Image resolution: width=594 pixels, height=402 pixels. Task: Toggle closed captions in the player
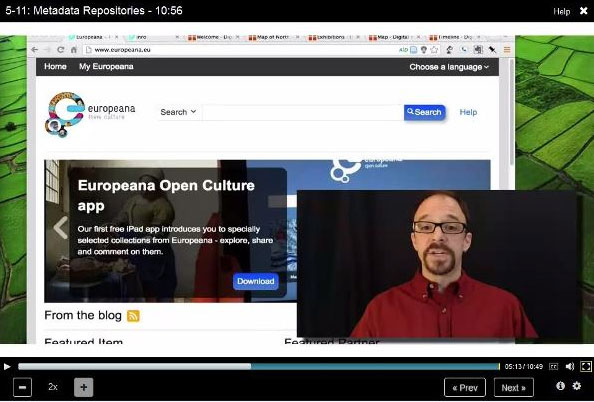click(x=553, y=366)
